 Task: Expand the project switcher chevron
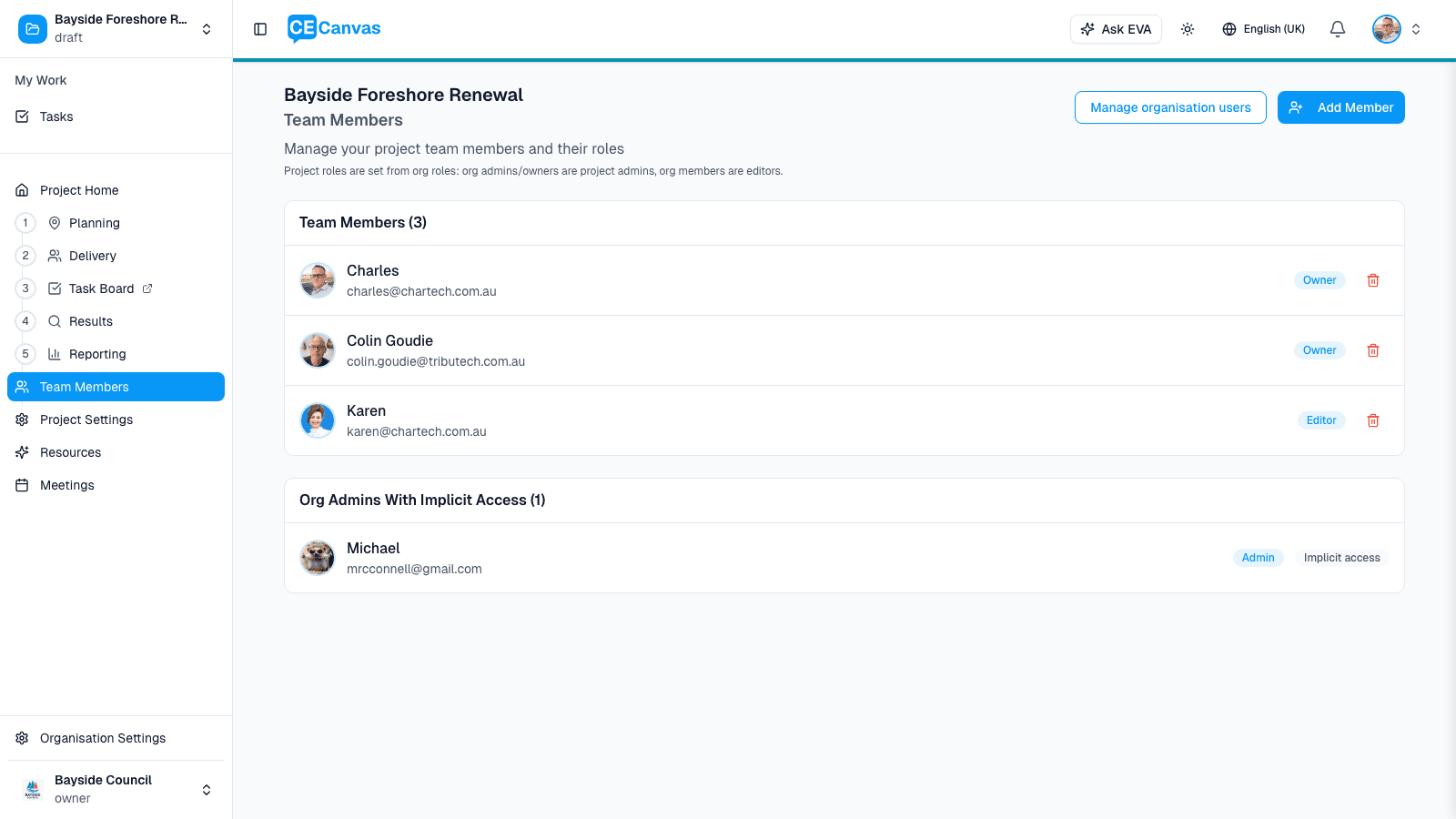pyautogui.click(x=207, y=28)
